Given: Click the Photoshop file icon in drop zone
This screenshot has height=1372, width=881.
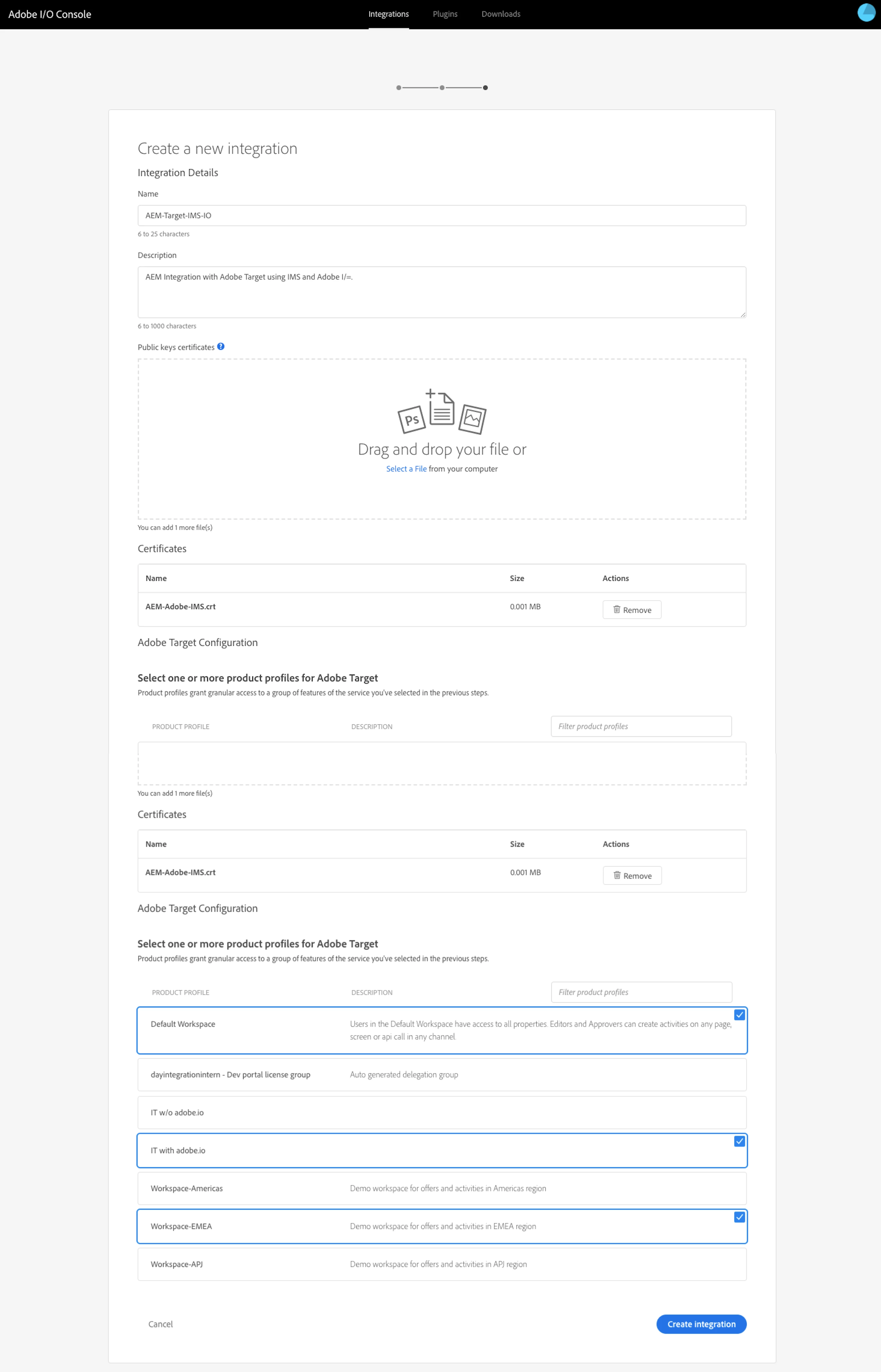Looking at the screenshot, I should tap(411, 419).
